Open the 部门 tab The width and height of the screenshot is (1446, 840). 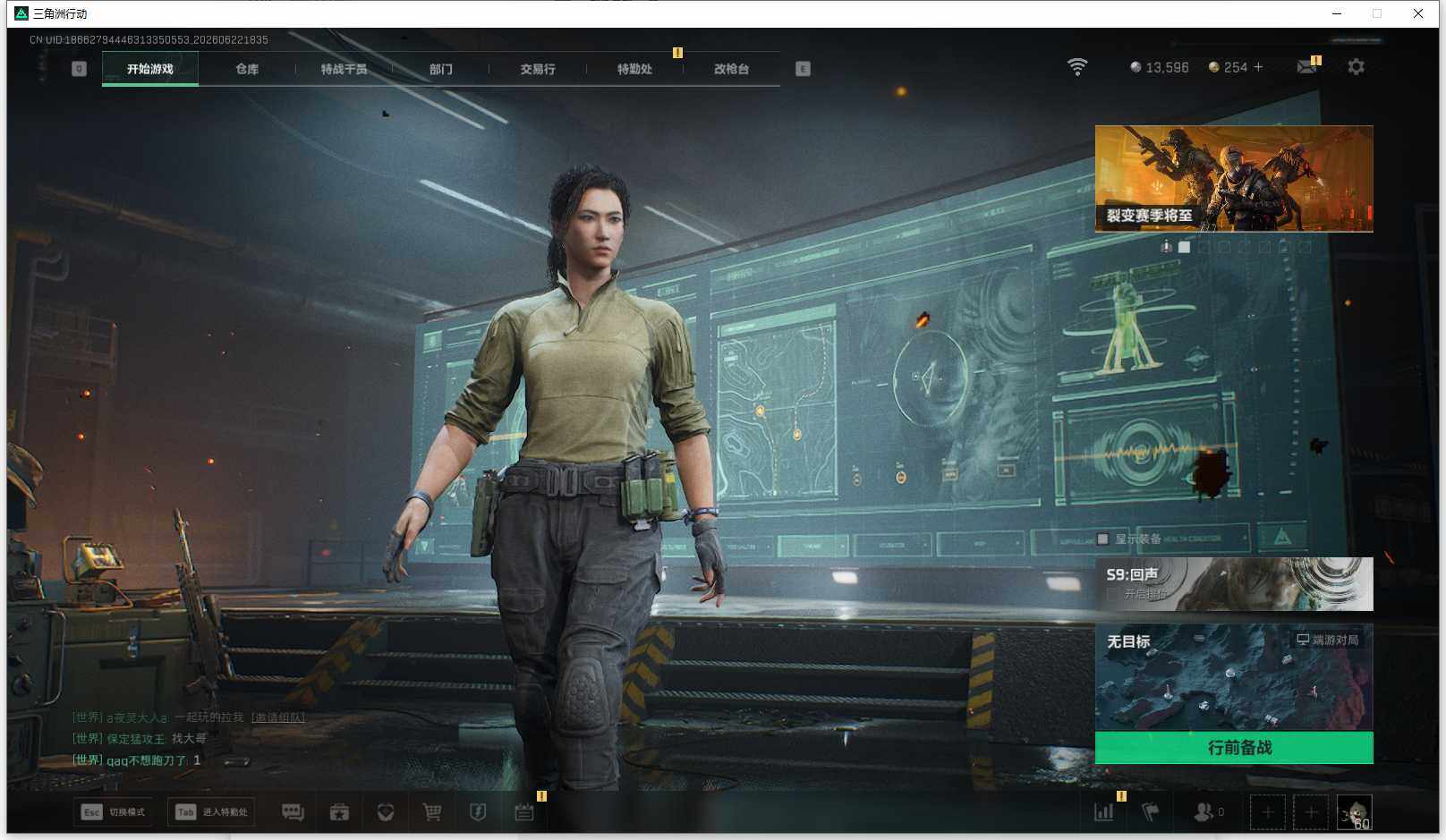[441, 69]
